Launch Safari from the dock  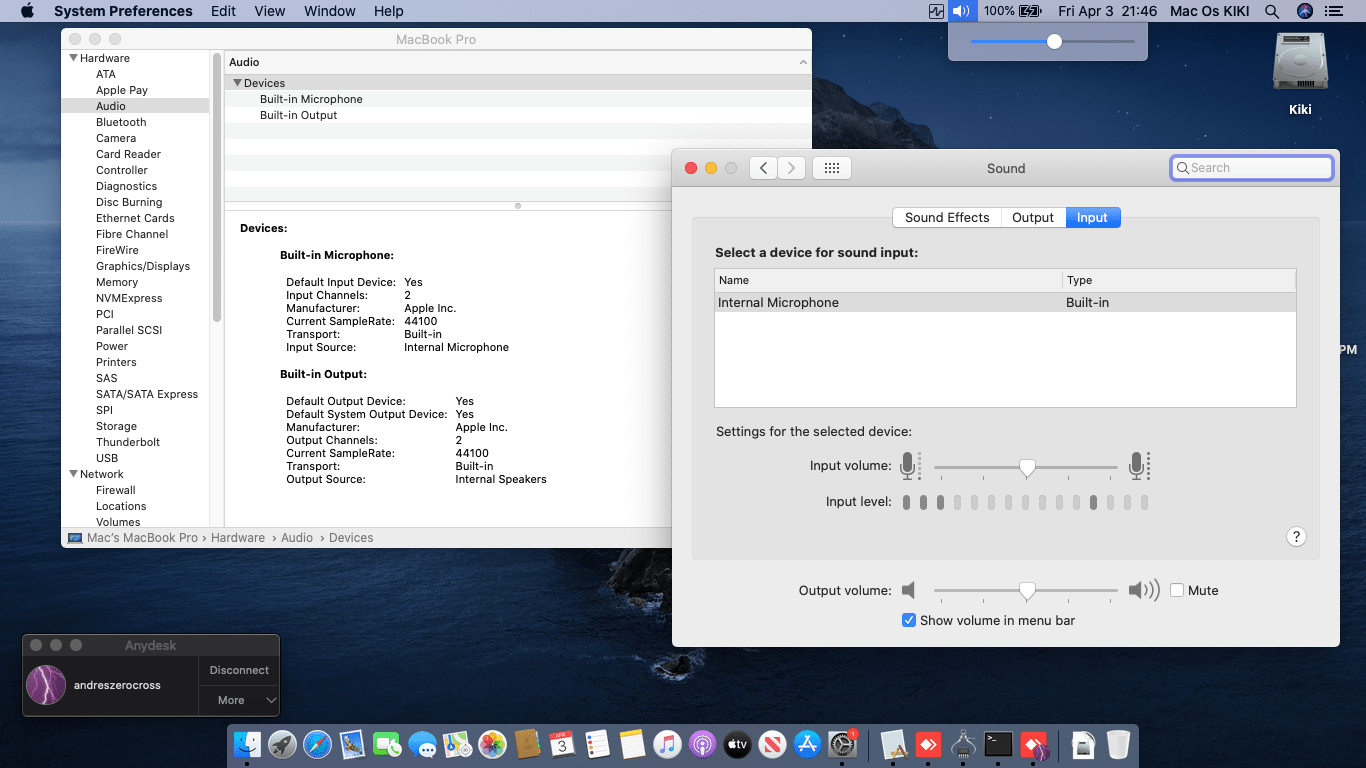coord(317,744)
